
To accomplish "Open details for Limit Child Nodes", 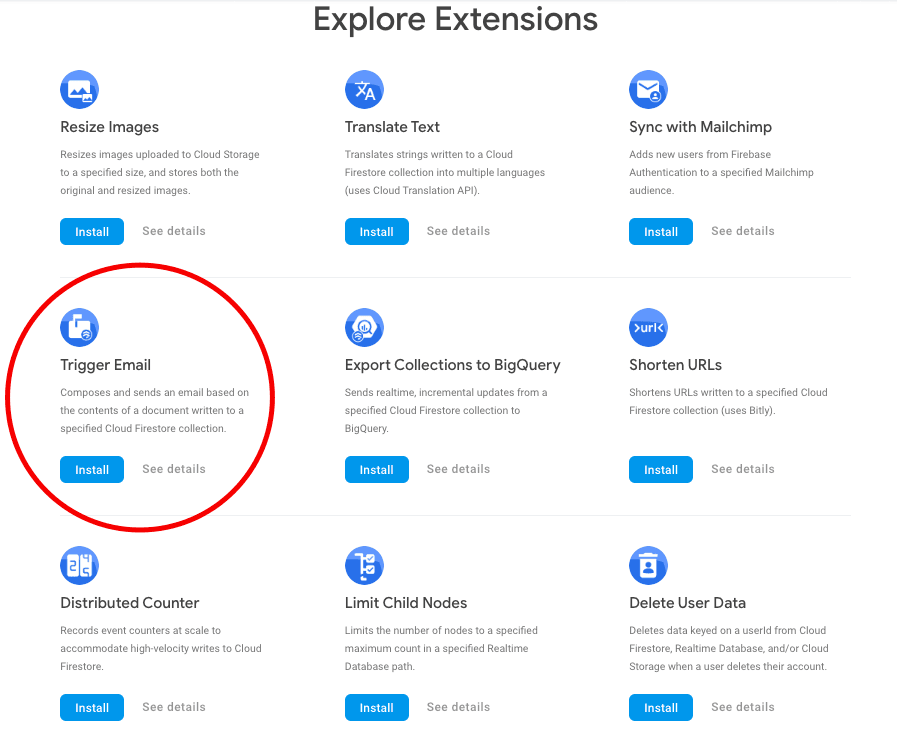I will click(457, 707).
